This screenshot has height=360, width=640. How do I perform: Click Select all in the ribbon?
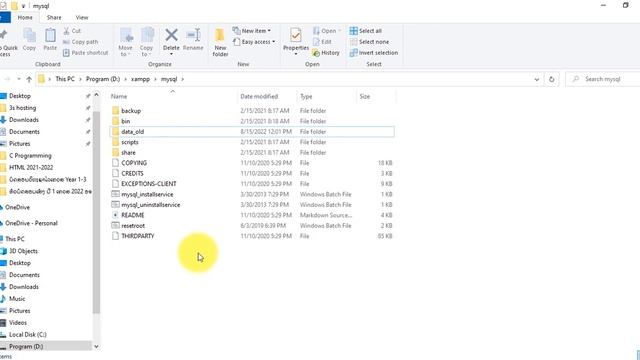coord(366,31)
